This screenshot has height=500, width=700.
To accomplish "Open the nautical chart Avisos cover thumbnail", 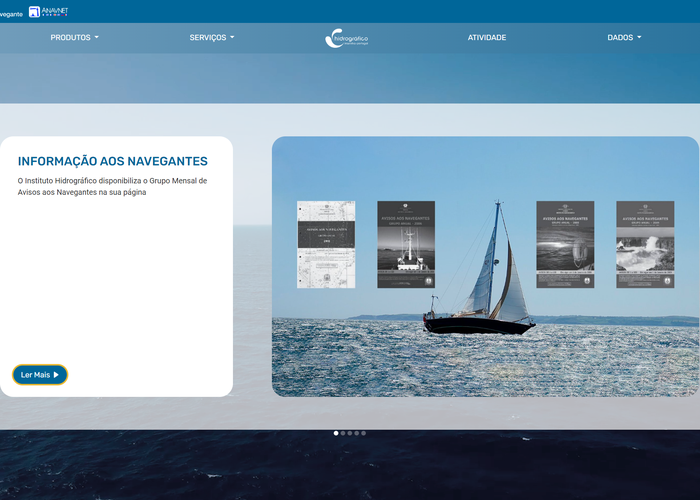I will pos(326,244).
